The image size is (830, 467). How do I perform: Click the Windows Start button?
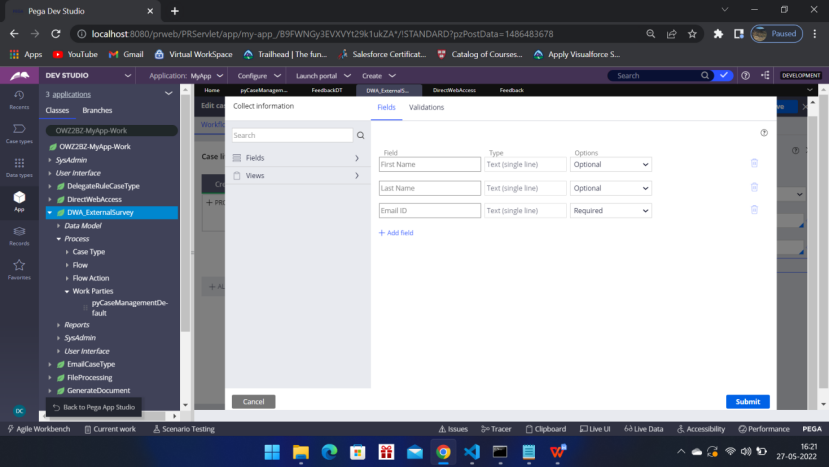click(272, 452)
